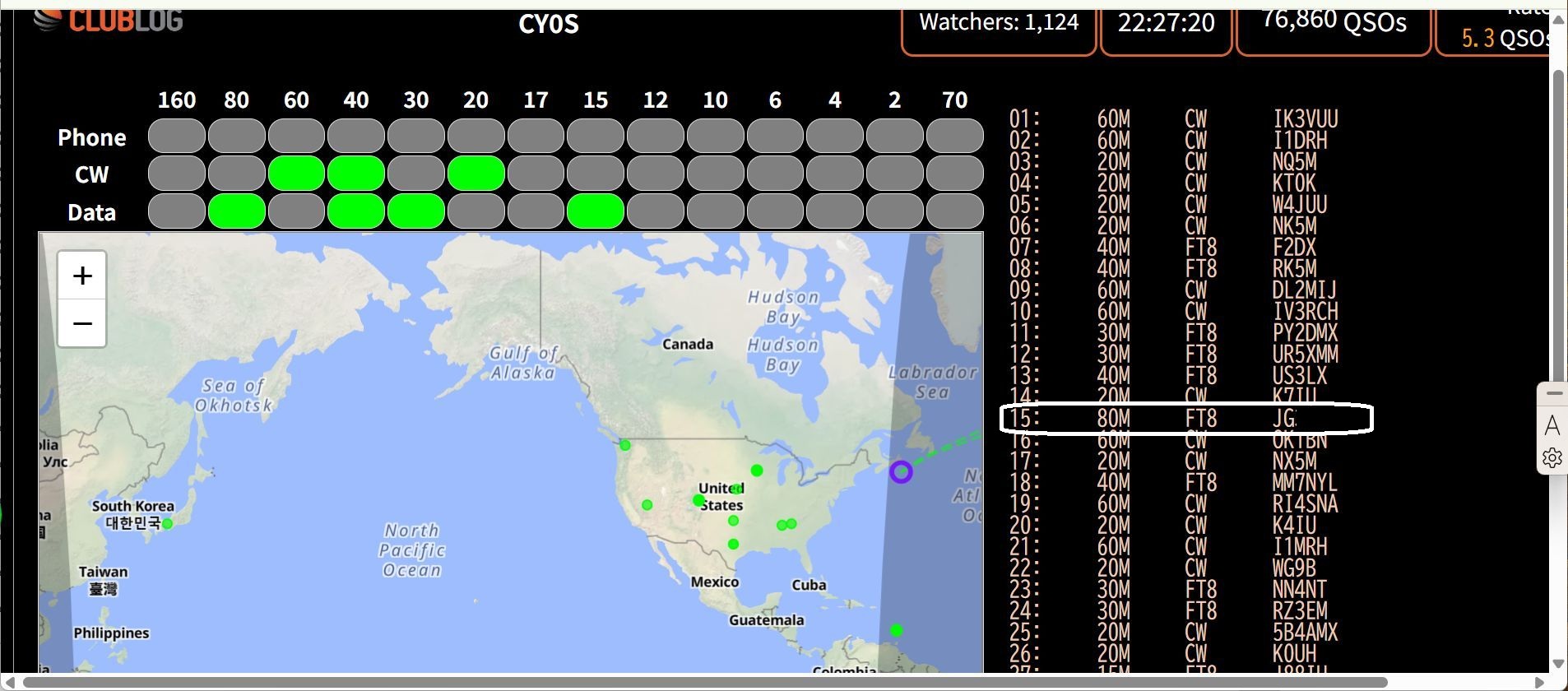1568x691 pixels.
Task: Select the green Data 80 band indicator
Action: 237,211
